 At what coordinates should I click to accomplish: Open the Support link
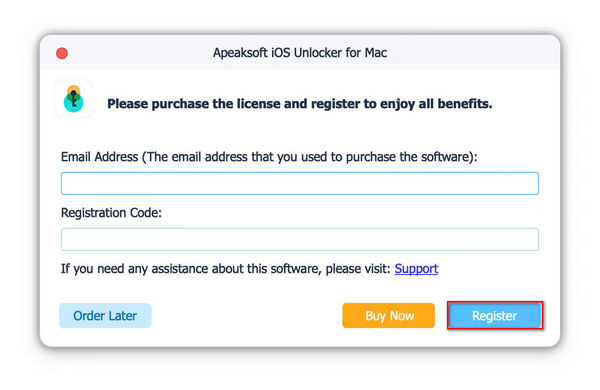pyautogui.click(x=416, y=269)
